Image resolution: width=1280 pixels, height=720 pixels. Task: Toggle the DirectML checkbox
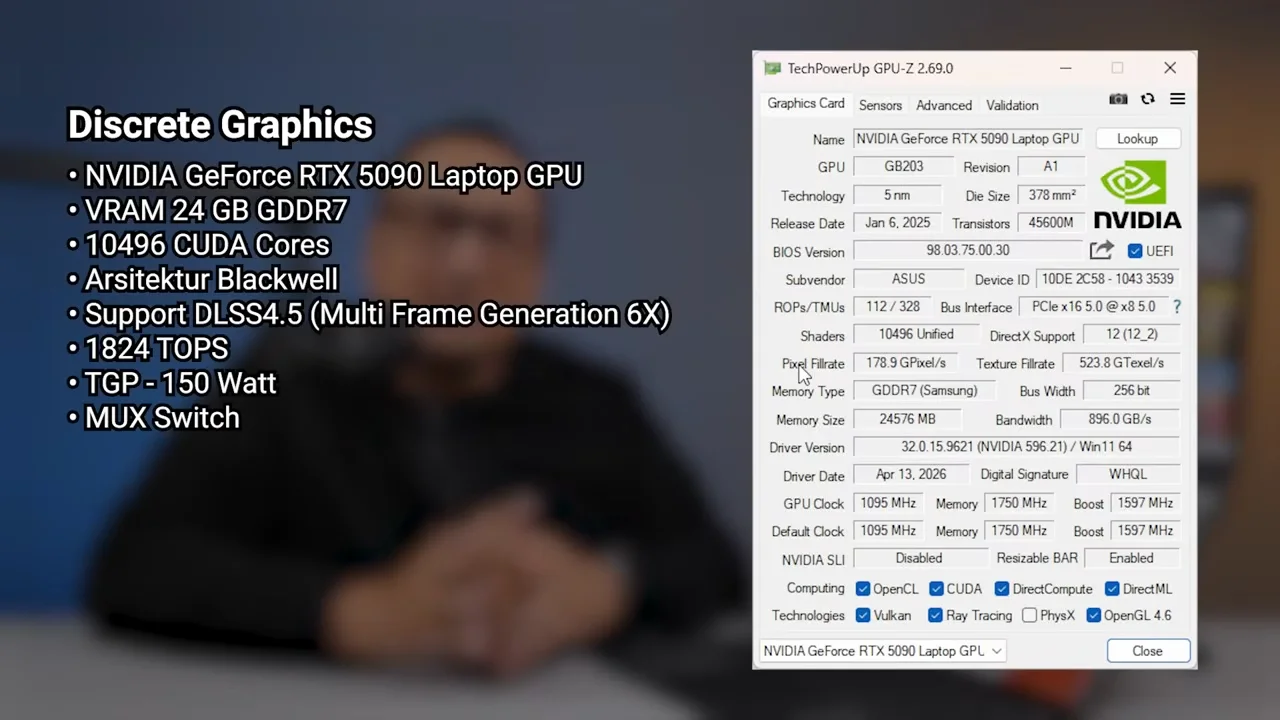click(x=1112, y=589)
